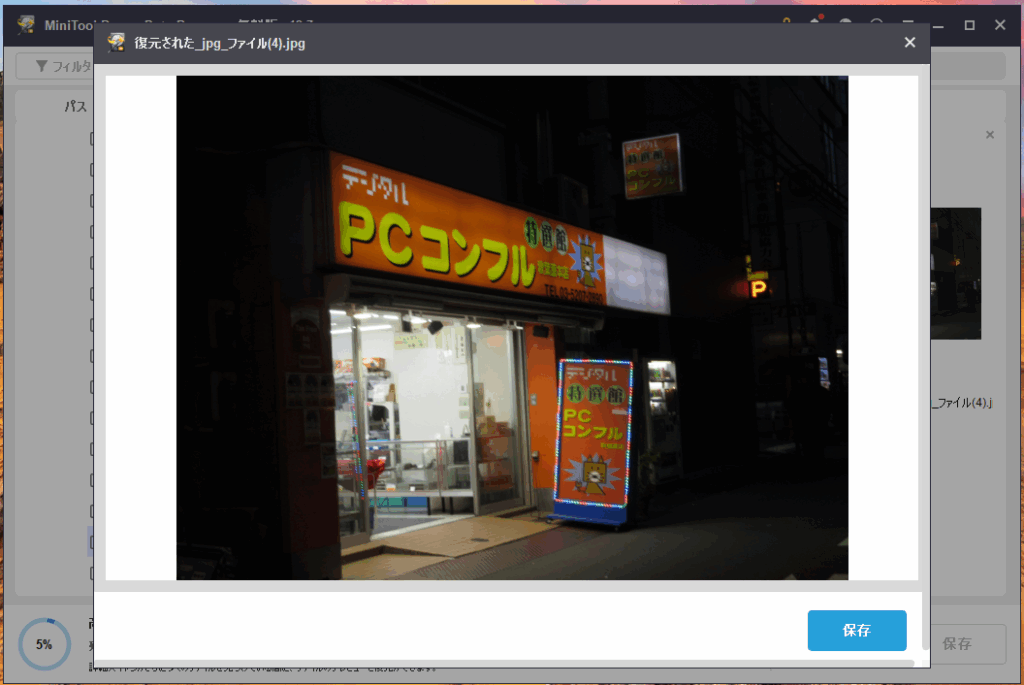Dismiss the right panel with small x

coord(990,134)
